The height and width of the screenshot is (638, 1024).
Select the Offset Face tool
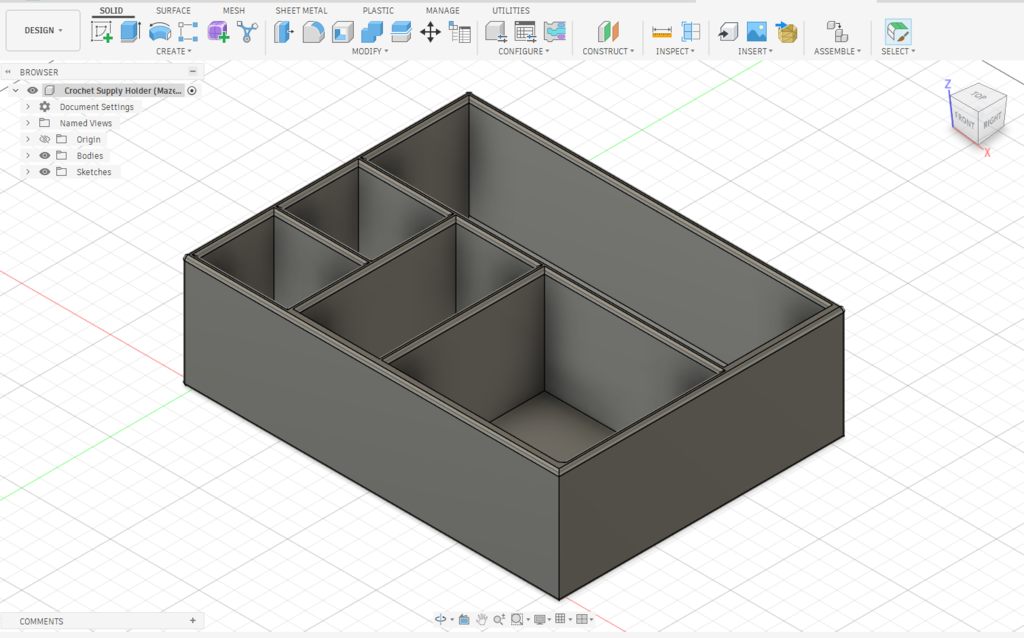pyautogui.click(x=401, y=31)
